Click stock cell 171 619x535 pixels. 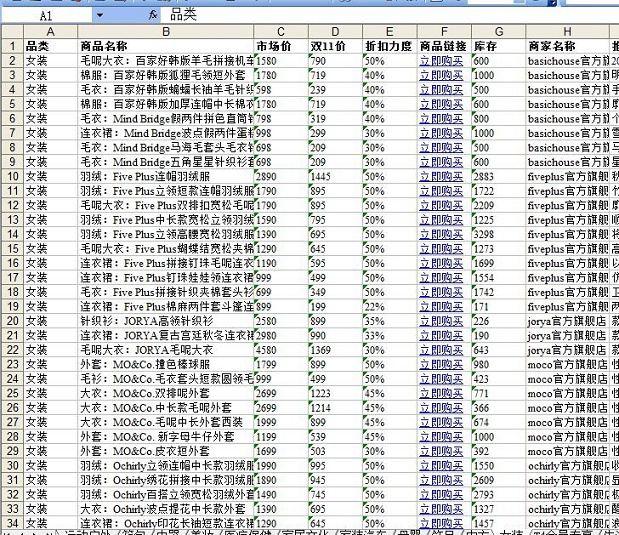(x=499, y=306)
